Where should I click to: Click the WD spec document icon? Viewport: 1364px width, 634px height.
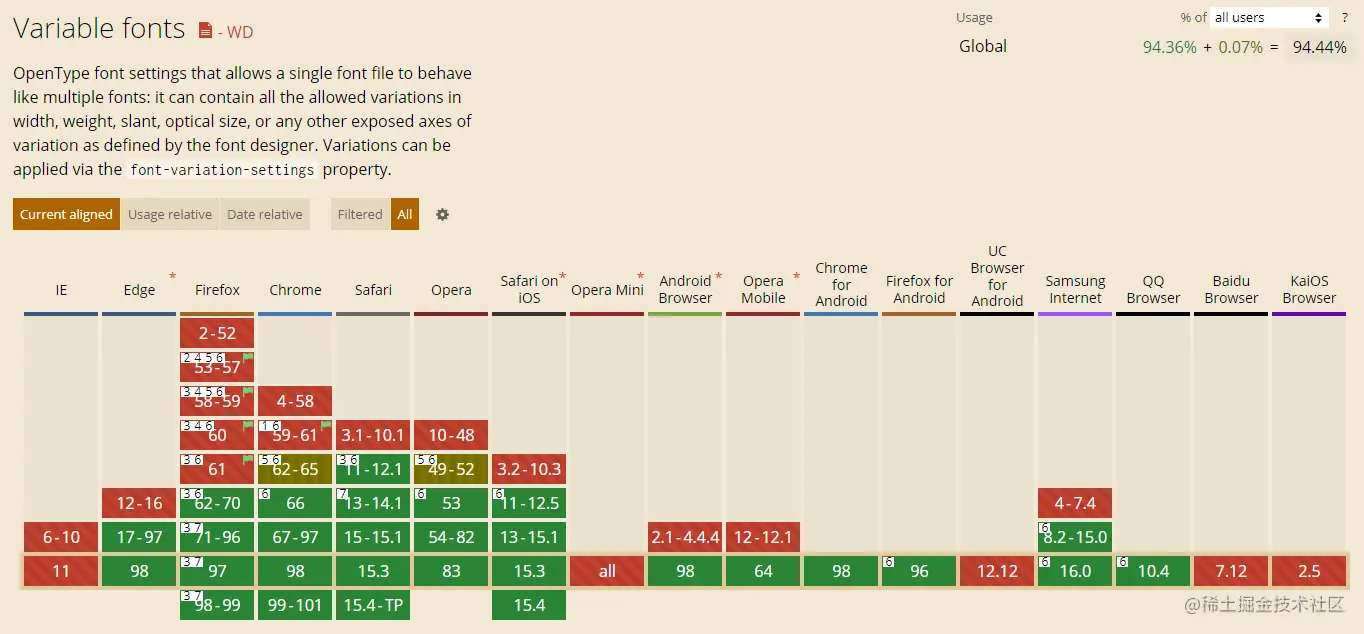coord(205,31)
